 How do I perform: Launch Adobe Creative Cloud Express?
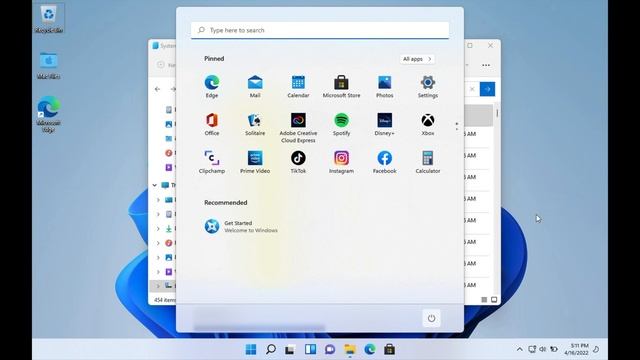tap(298, 128)
